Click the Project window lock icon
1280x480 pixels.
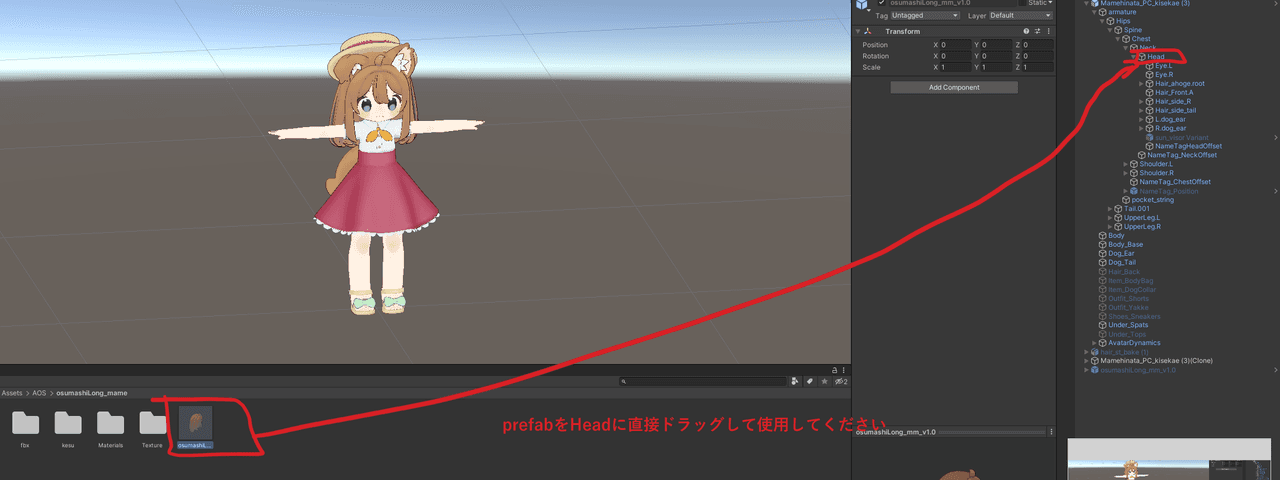pos(834,369)
